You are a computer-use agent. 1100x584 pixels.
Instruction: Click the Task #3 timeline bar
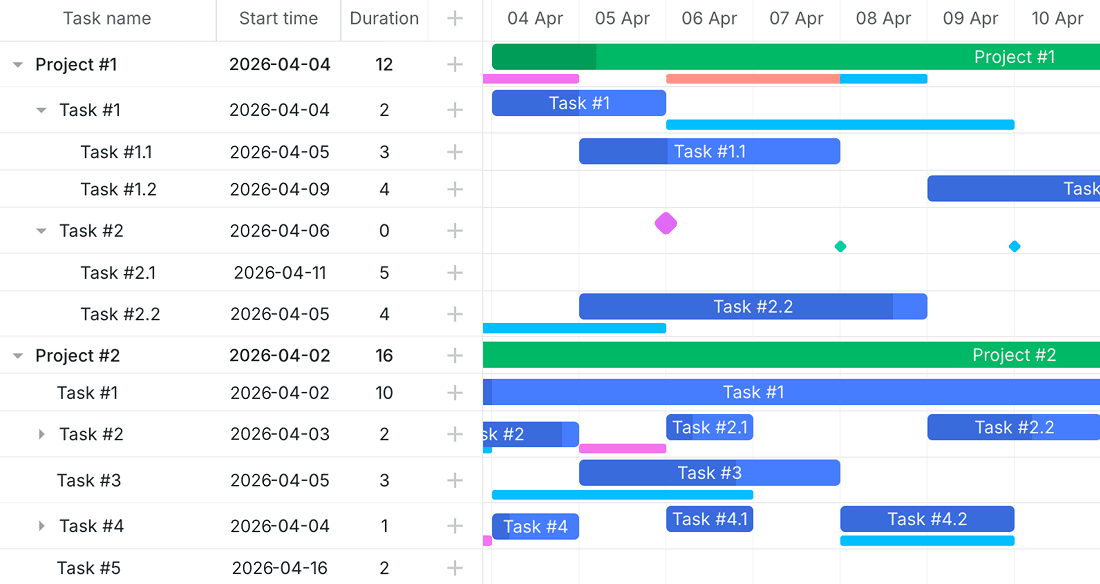(x=709, y=473)
